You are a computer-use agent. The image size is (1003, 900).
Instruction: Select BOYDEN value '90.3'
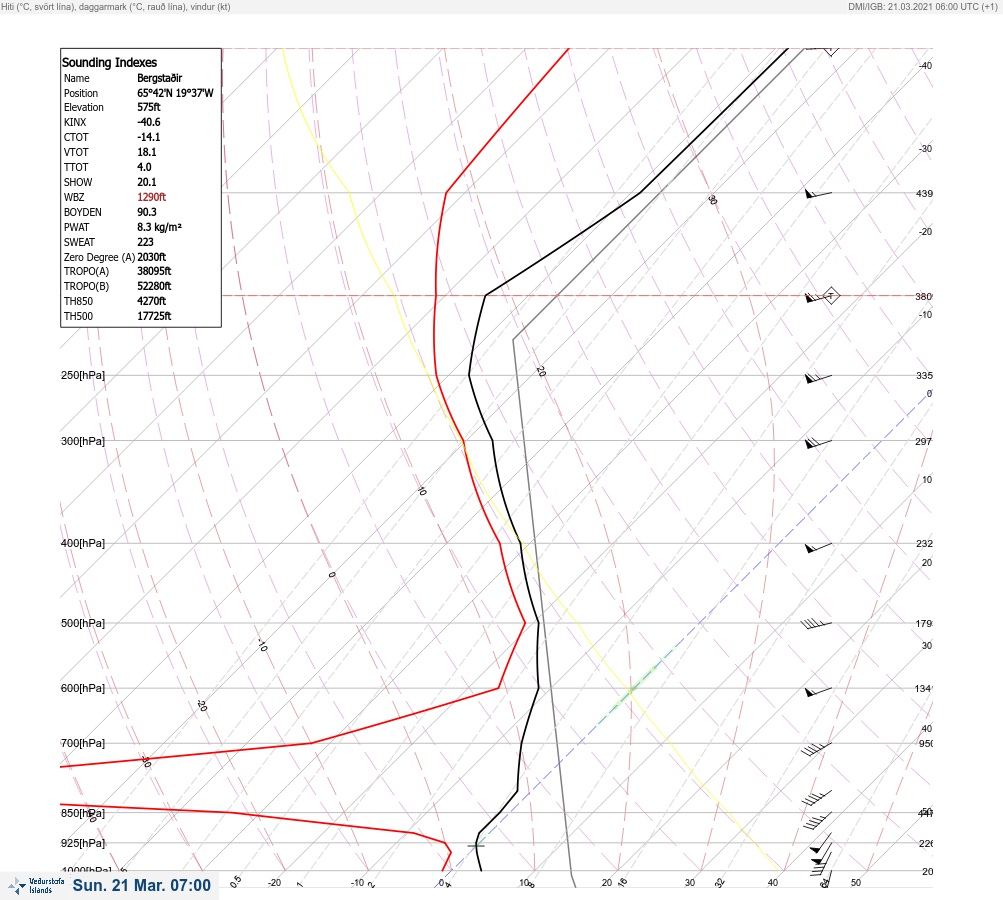coord(146,212)
